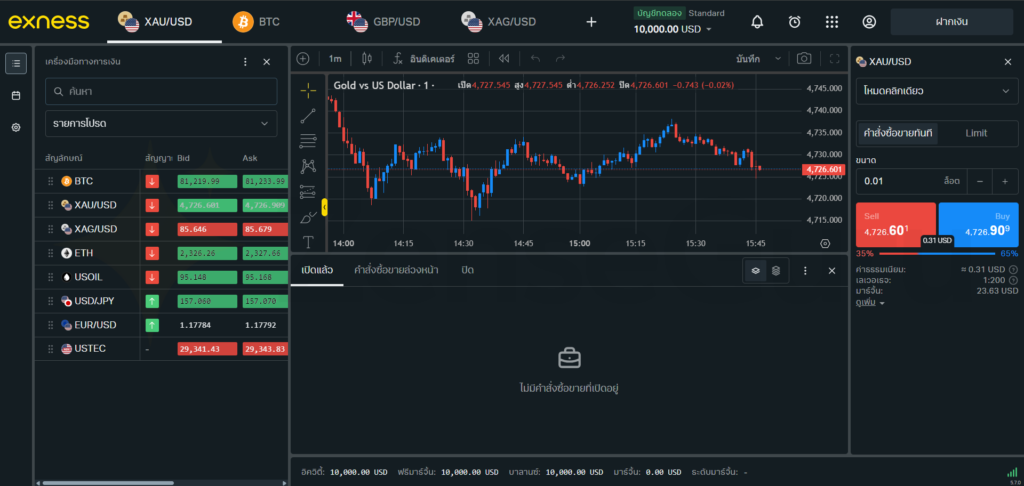
Task: Expand the favorites list dropdown
Action: tap(161, 123)
